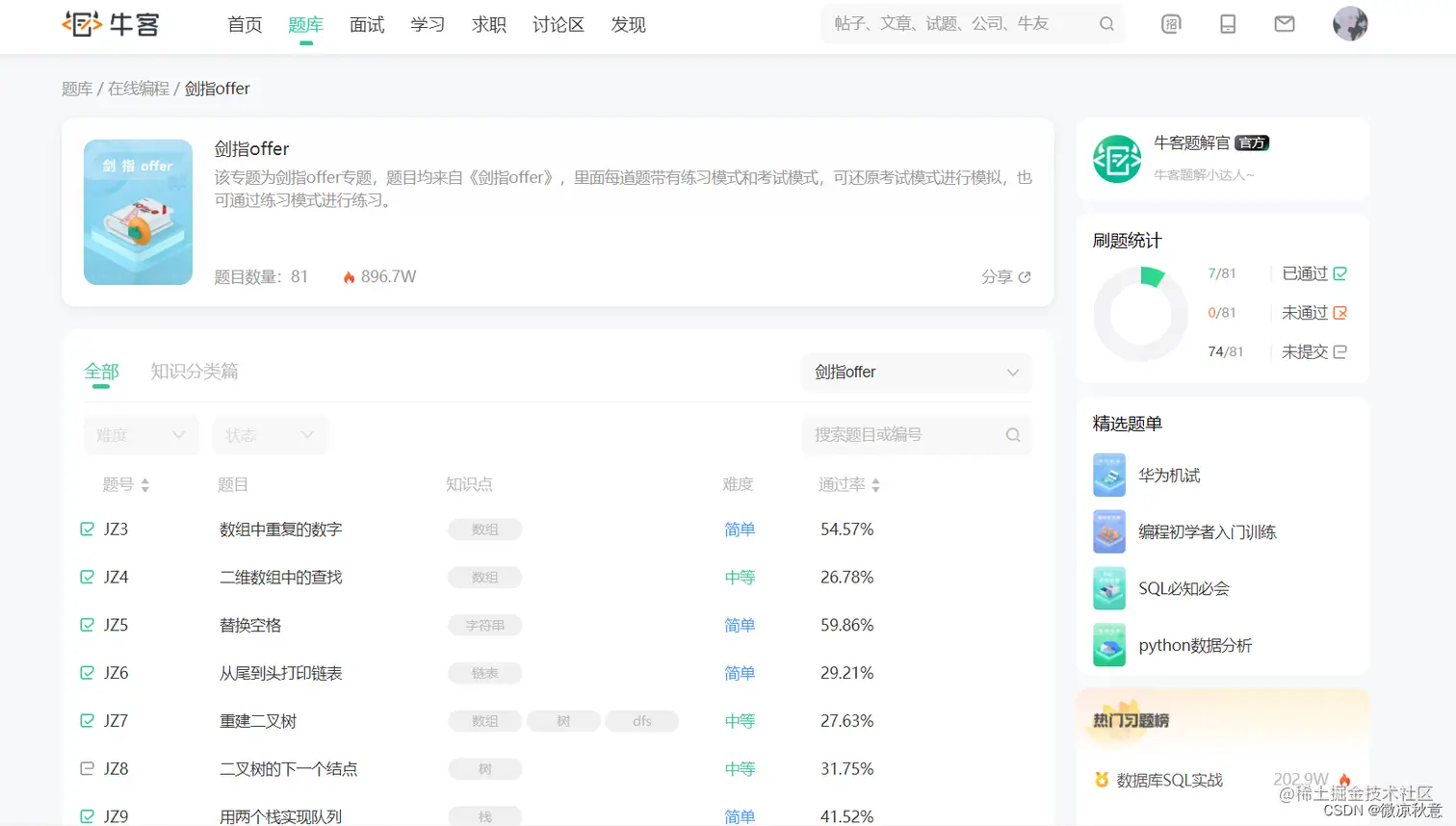The width and height of the screenshot is (1456, 826).
Task: Open the python数据分析 list icon
Action: [1109, 645]
